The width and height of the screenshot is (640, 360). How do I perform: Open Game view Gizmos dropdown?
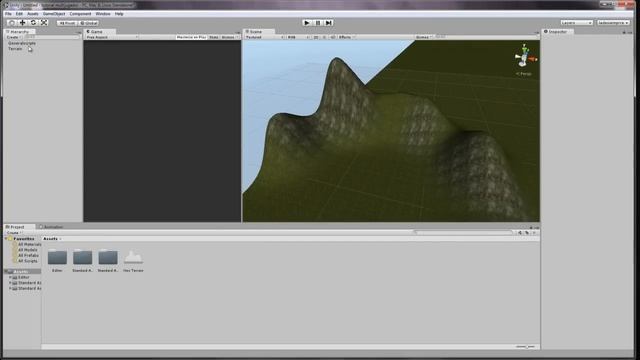pos(230,37)
